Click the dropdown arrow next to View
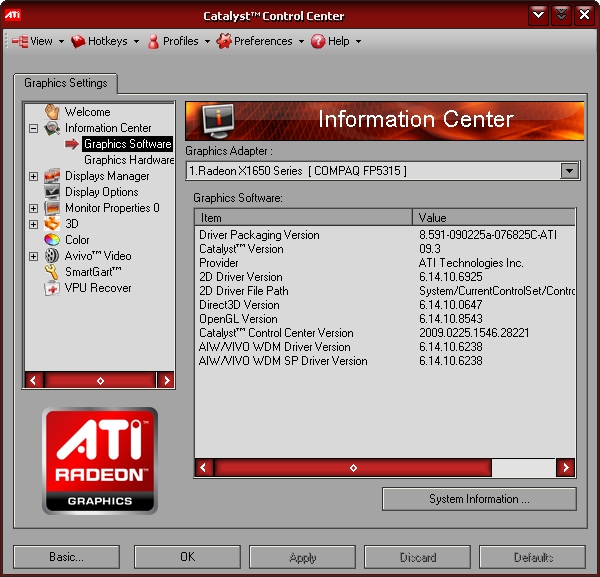The image size is (600, 577). (61, 42)
